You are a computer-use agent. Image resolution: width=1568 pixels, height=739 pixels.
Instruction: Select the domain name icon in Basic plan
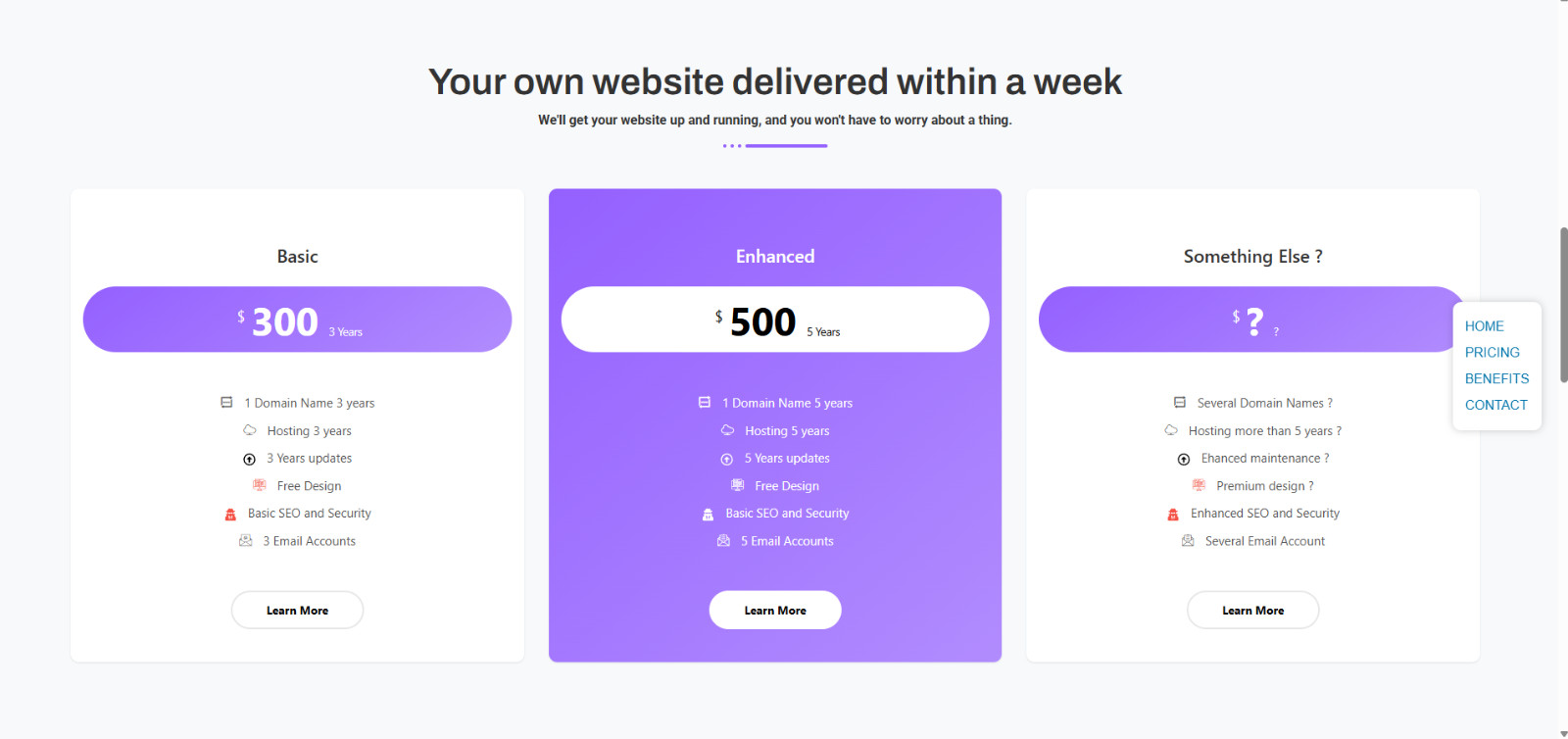click(224, 402)
